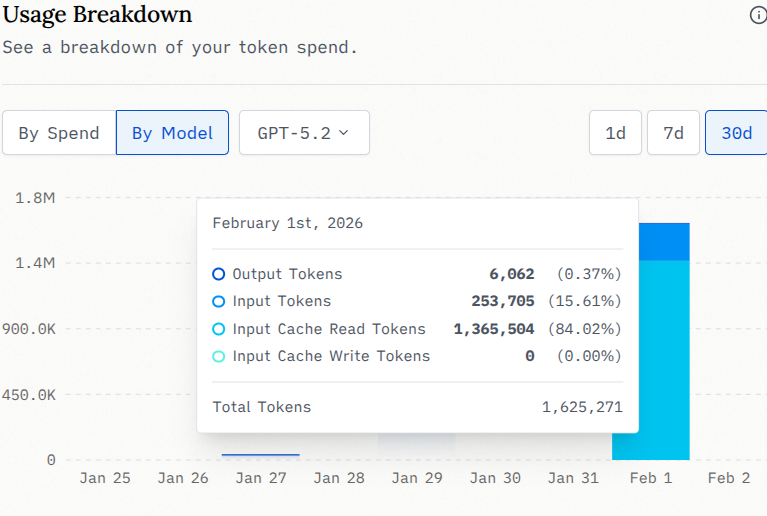Choose the 7d time range
This screenshot has height=516, width=767.
tap(673, 133)
